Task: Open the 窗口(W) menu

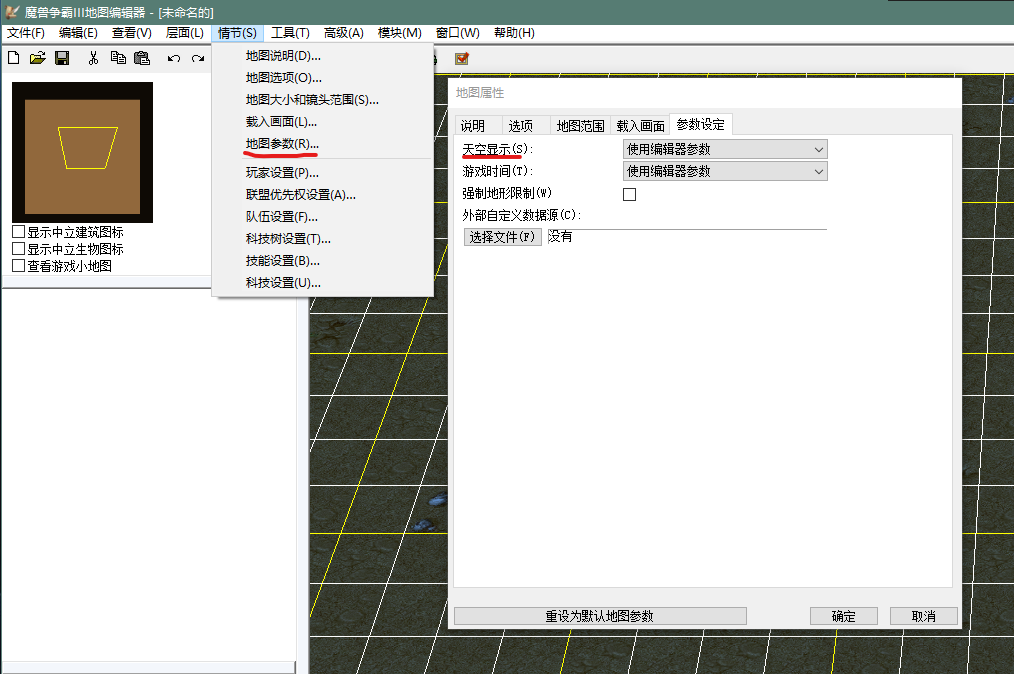Action: click(458, 33)
